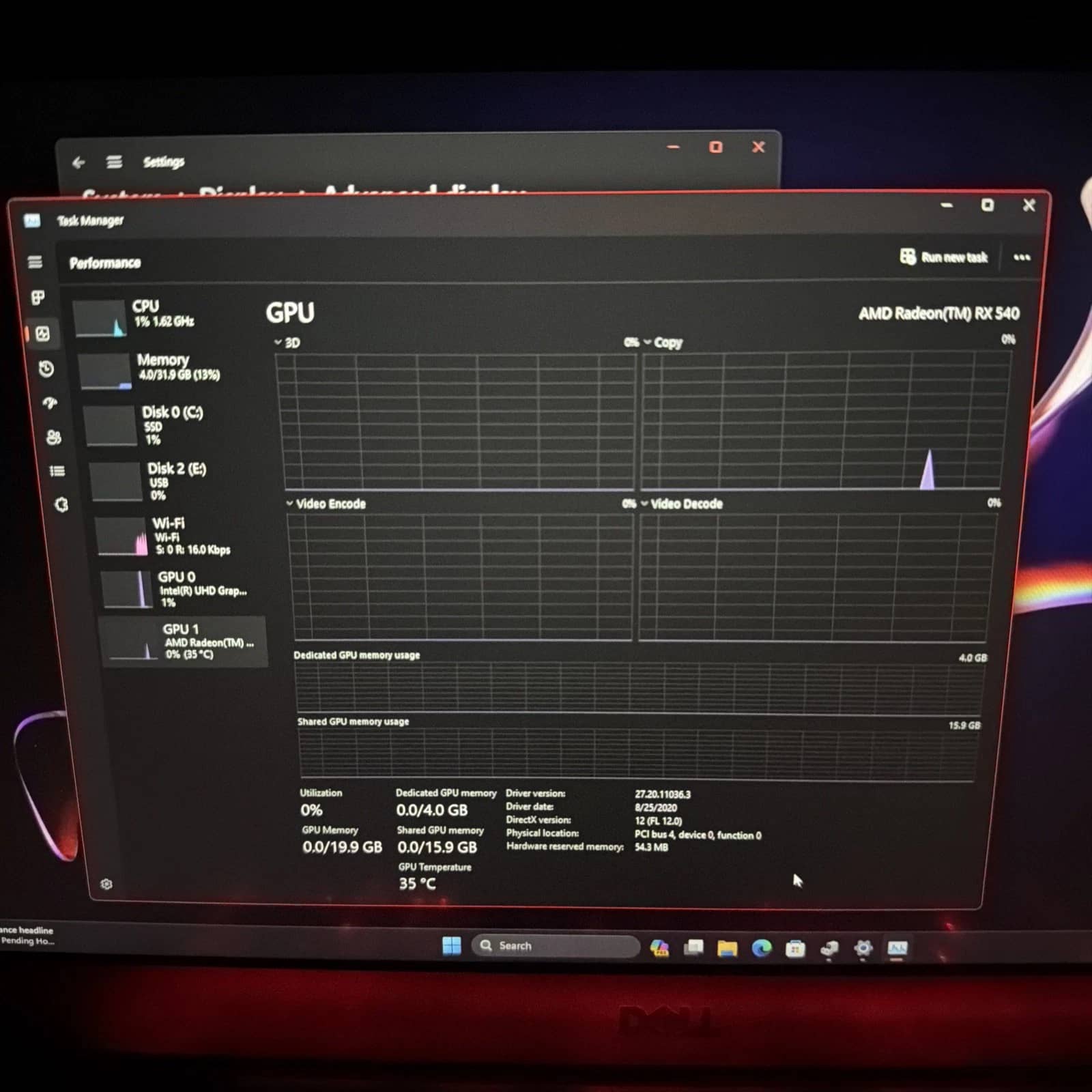Click the Copy usage graph
Viewport: 1092px width, 1092px height.
pos(824,420)
